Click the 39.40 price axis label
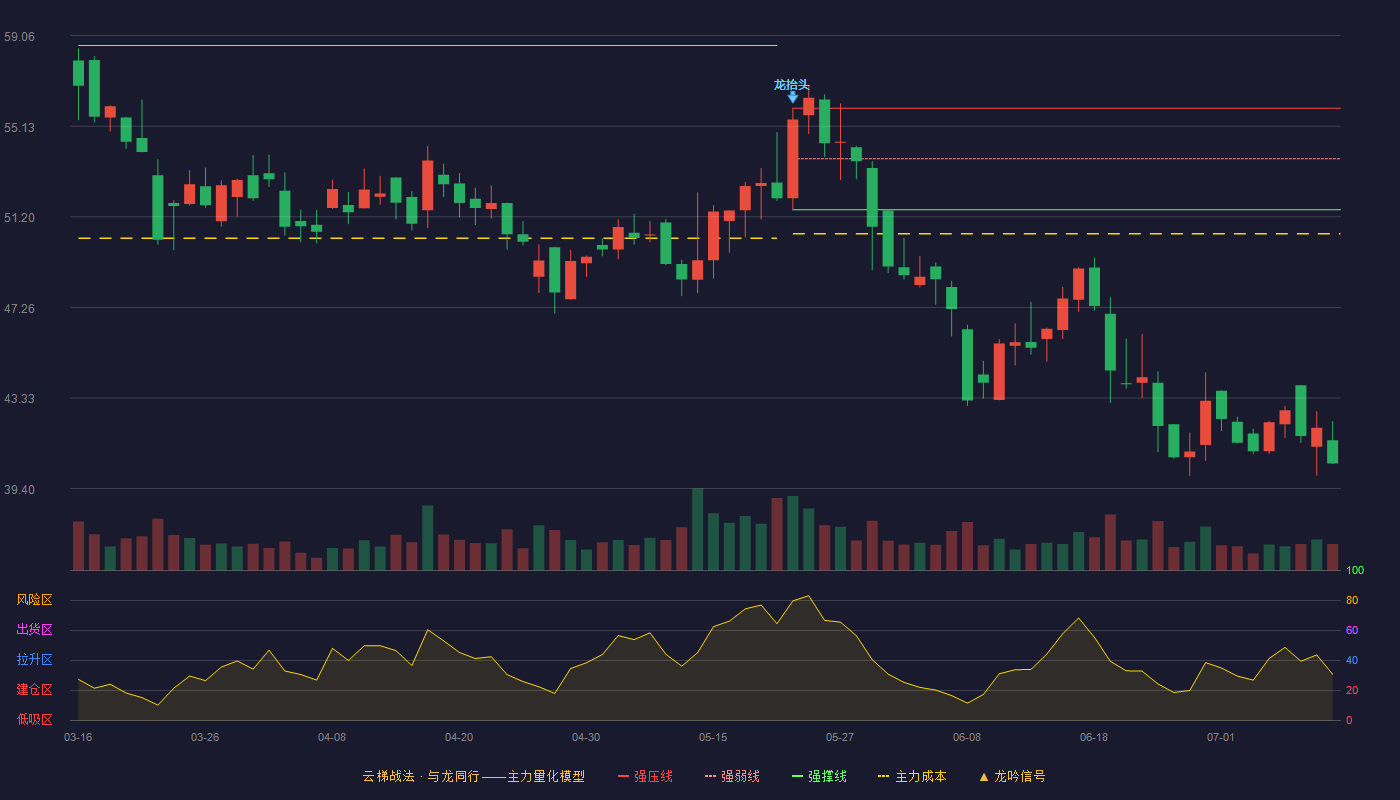Screen dimensions: 1400x800 19,489
